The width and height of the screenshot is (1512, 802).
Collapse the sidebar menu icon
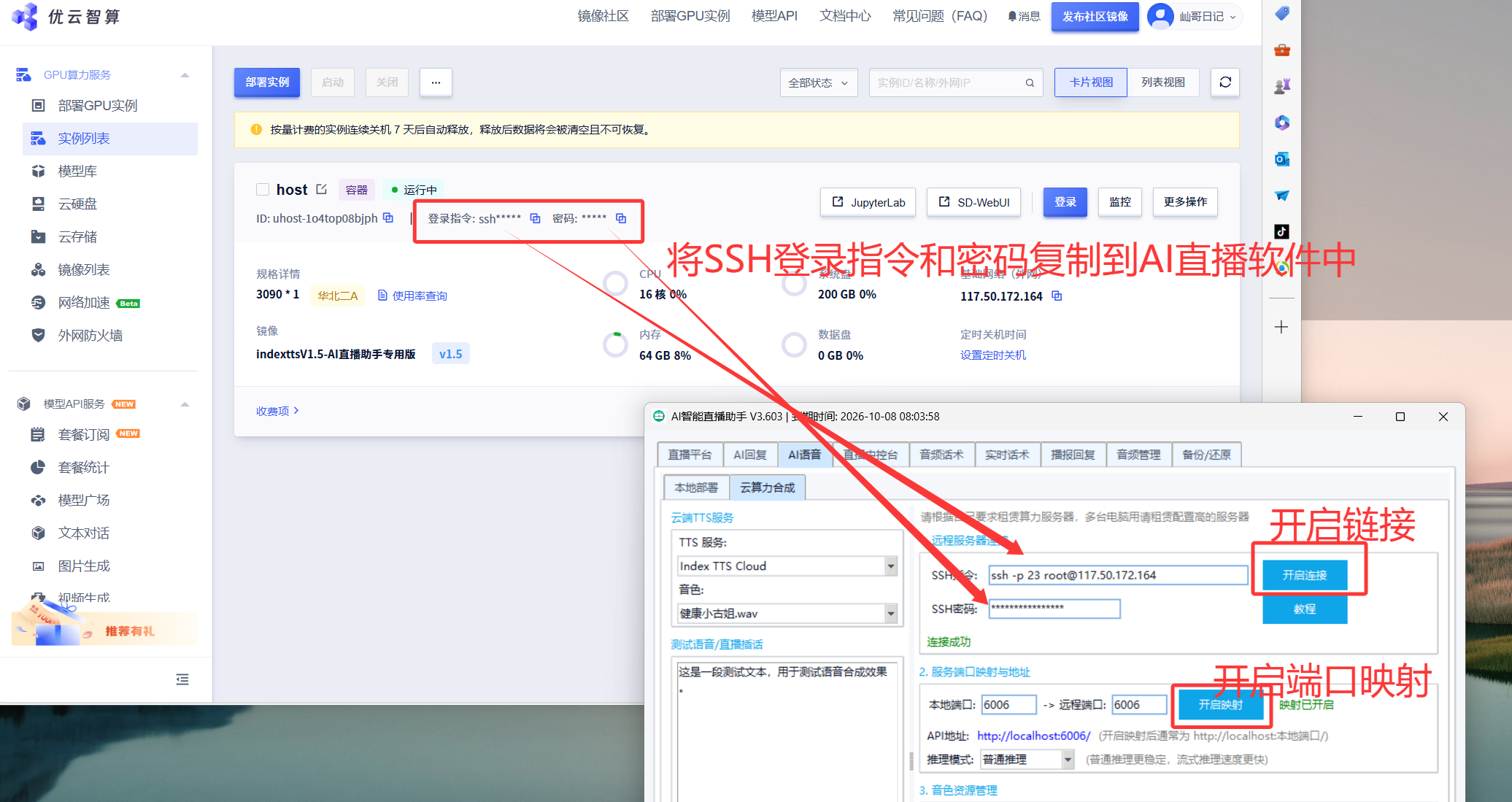click(182, 679)
